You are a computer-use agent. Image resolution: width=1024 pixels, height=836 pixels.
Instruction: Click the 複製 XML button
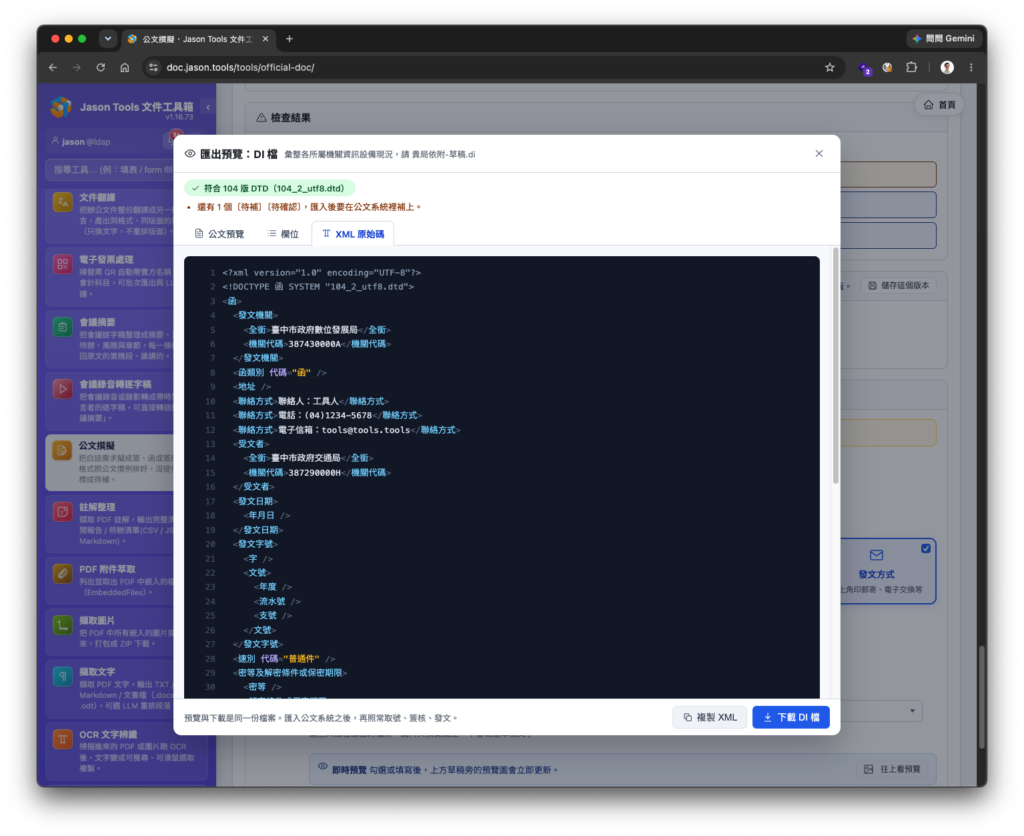pyautogui.click(x=709, y=717)
